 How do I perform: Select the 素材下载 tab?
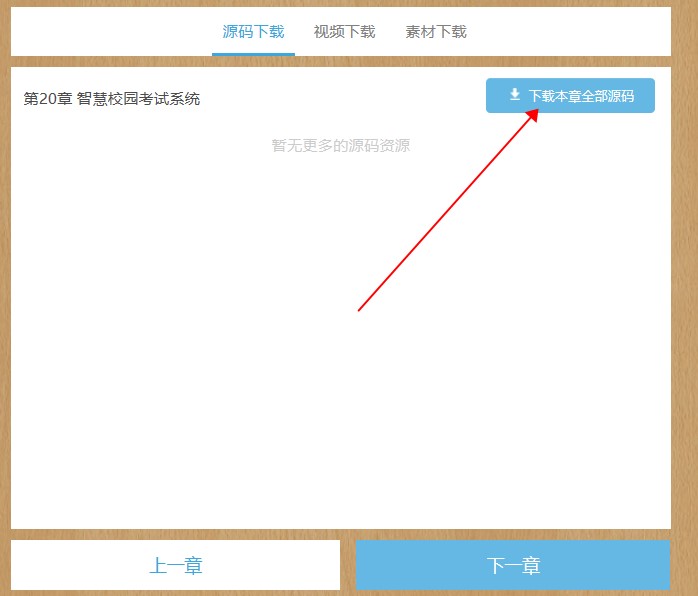tap(436, 32)
